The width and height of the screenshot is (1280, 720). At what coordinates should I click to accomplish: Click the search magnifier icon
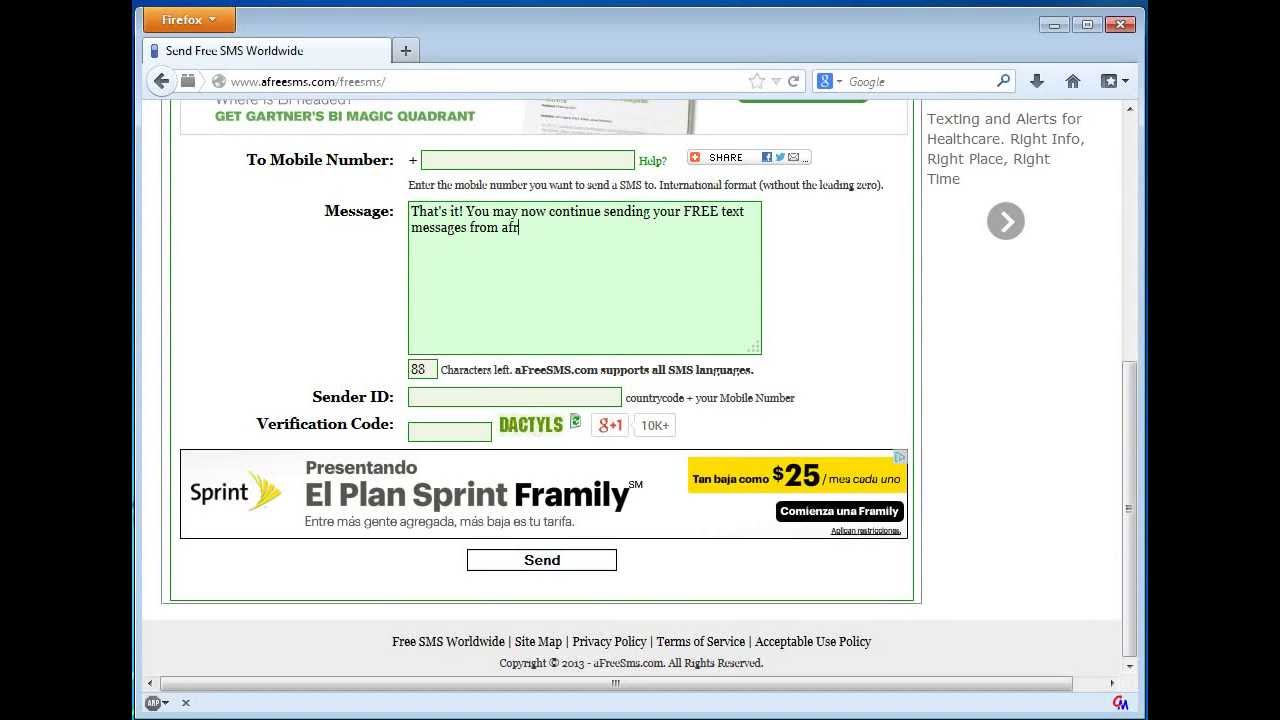(1003, 81)
